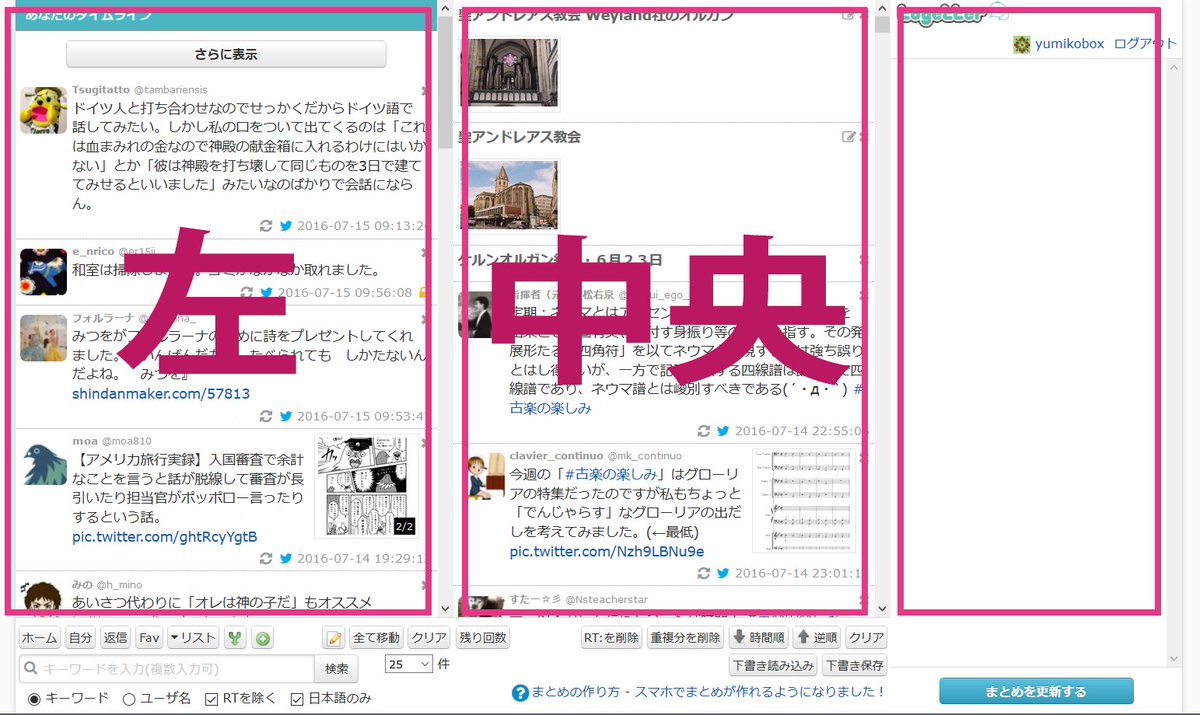Click the 検索 search button
Viewport: 1200px width, 715px height.
[x=337, y=669]
